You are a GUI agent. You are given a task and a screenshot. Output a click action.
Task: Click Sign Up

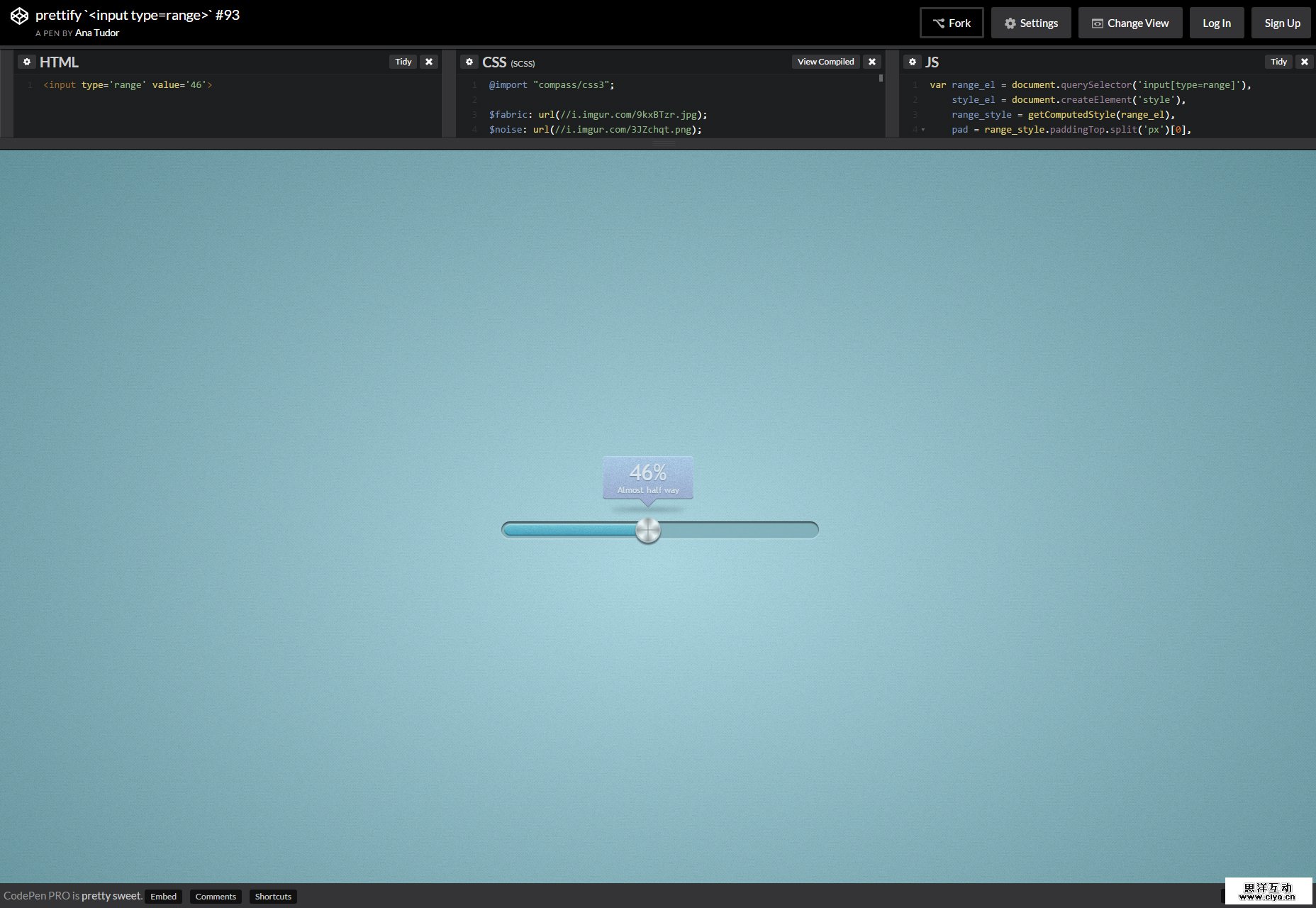[x=1281, y=22]
